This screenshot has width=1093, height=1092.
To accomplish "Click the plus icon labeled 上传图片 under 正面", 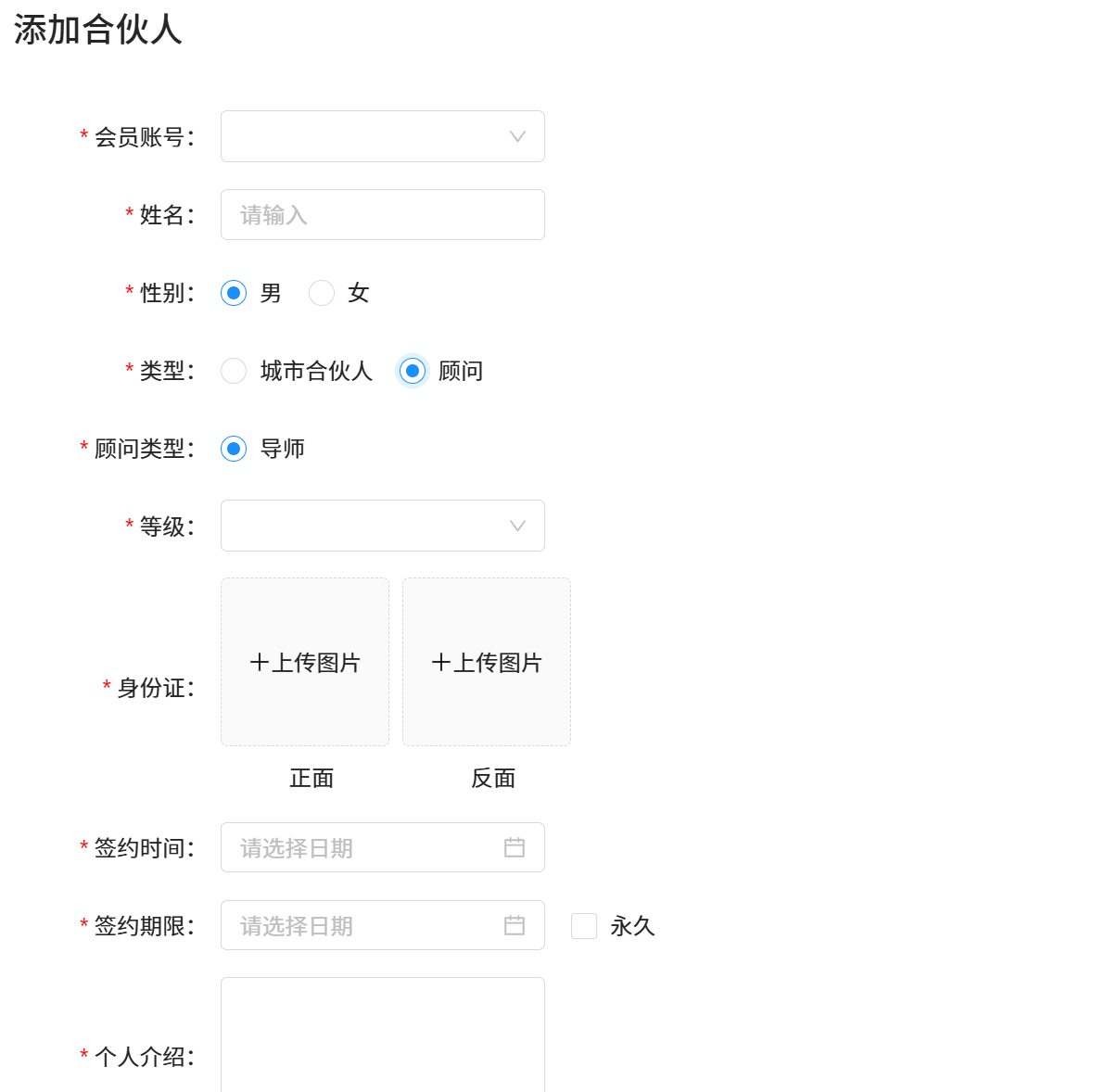I will coord(260,661).
